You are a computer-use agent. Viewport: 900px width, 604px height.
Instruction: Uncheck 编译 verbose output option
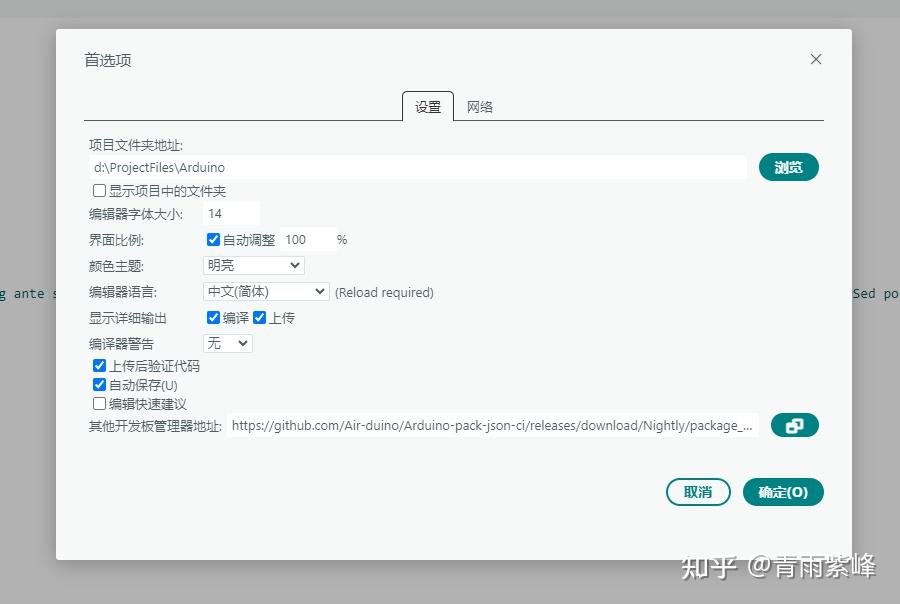[x=213, y=317]
